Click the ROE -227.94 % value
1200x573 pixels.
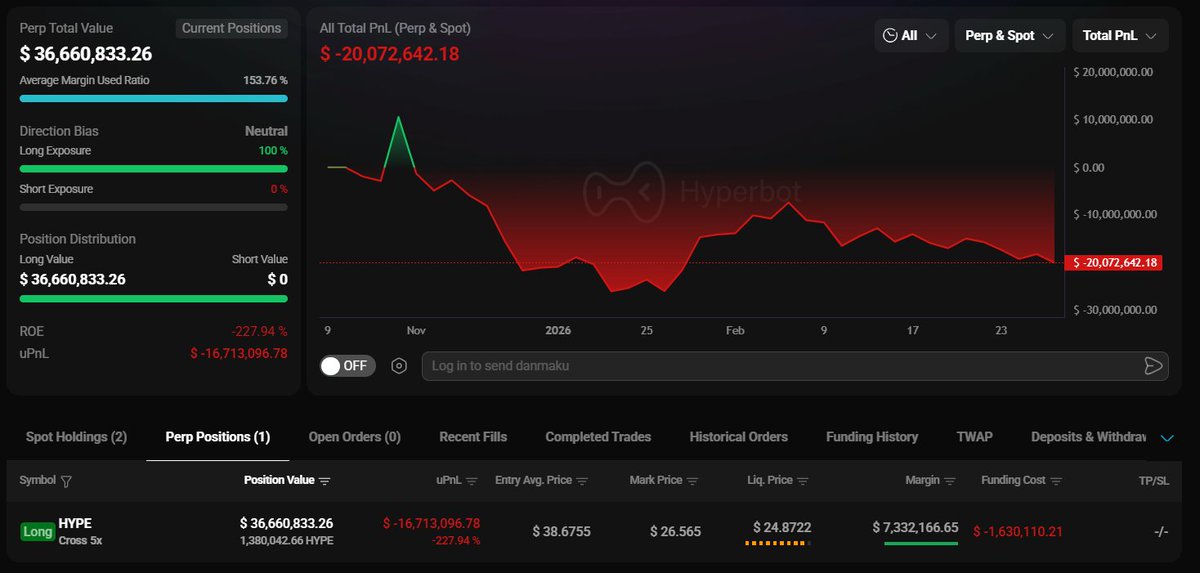click(257, 331)
